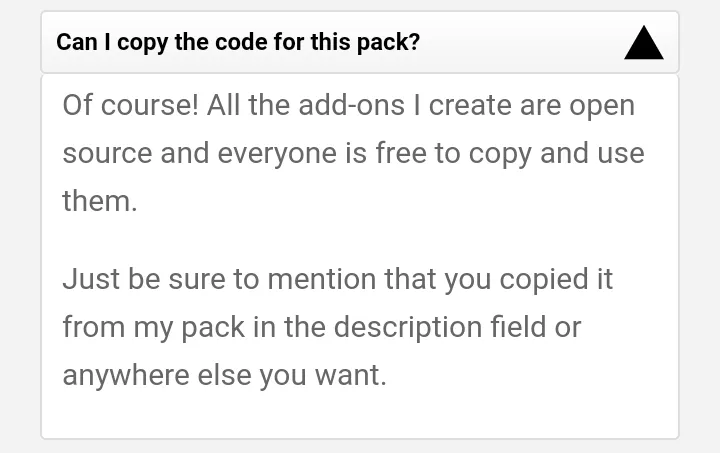Image resolution: width=720 pixels, height=453 pixels.
Task: Click the blank area below the answer text
Action: click(x=360, y=415)
